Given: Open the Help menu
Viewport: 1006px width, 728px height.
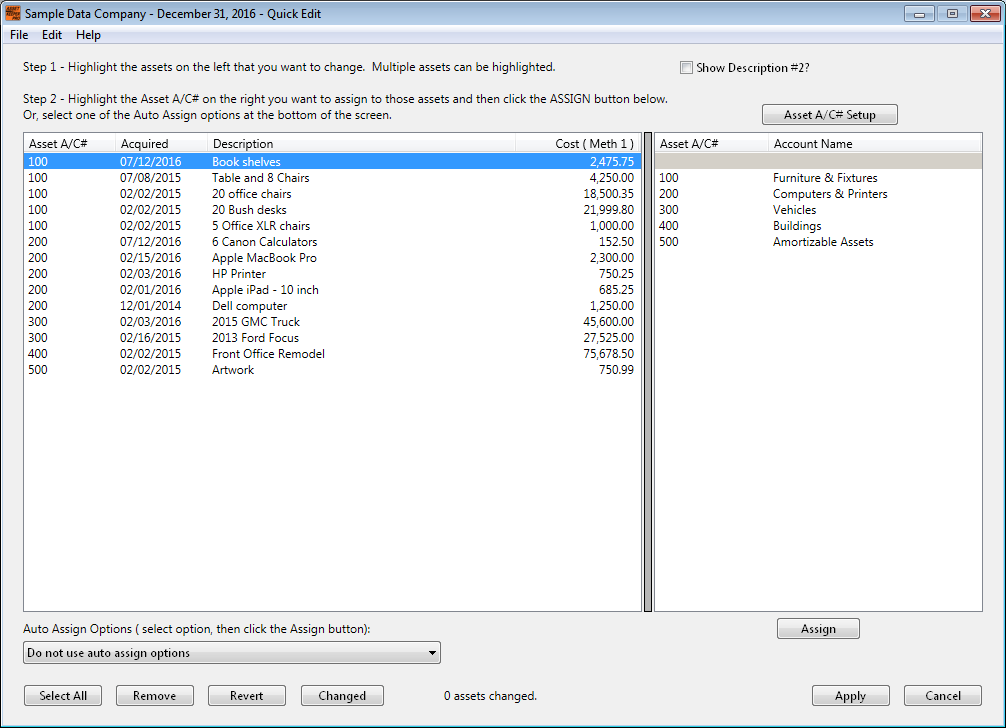Looking at the screenshot, I should pyautogui.click(x=89, y=35).
